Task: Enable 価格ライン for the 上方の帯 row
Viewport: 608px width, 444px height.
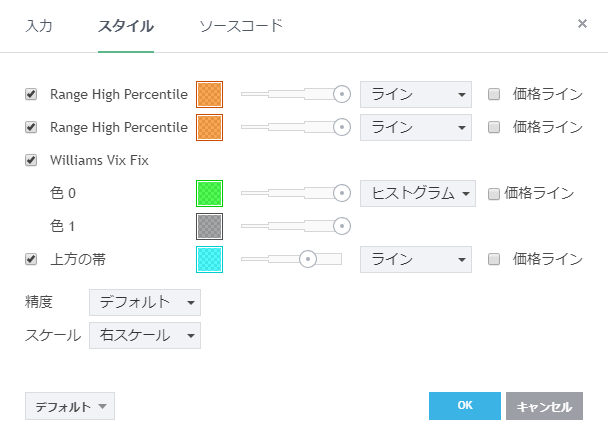Action: 494,259
